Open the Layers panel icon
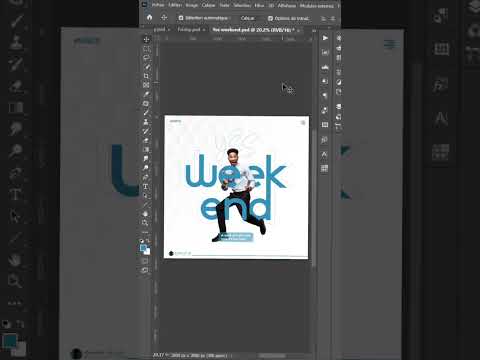This screenshot has width=480, height=360. pyautogui.click(x=339, y=107)
